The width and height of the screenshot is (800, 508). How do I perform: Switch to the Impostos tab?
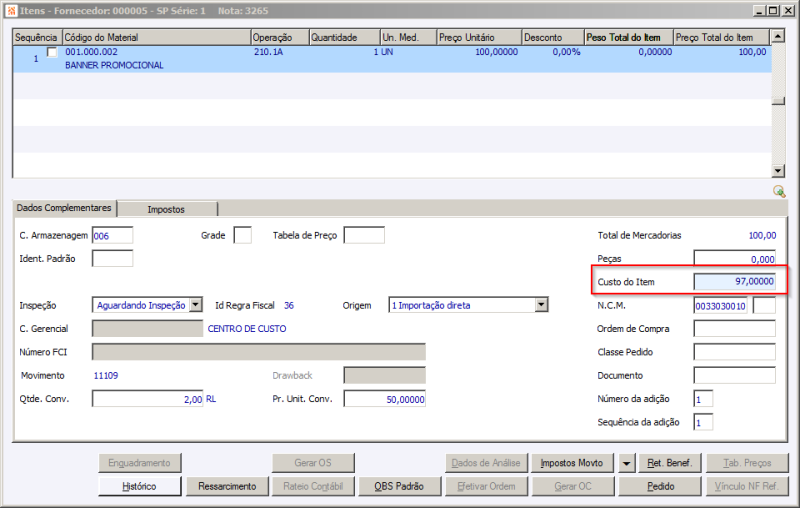tap(166, 209)
